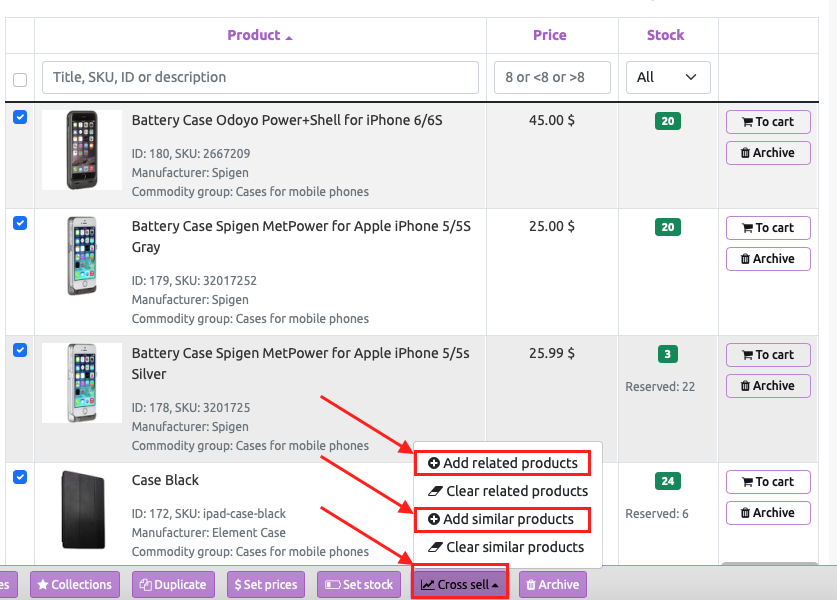Screen dimensions: 837x600
Task: Choose Clear similar products from menu
Action: pos(508,547)
